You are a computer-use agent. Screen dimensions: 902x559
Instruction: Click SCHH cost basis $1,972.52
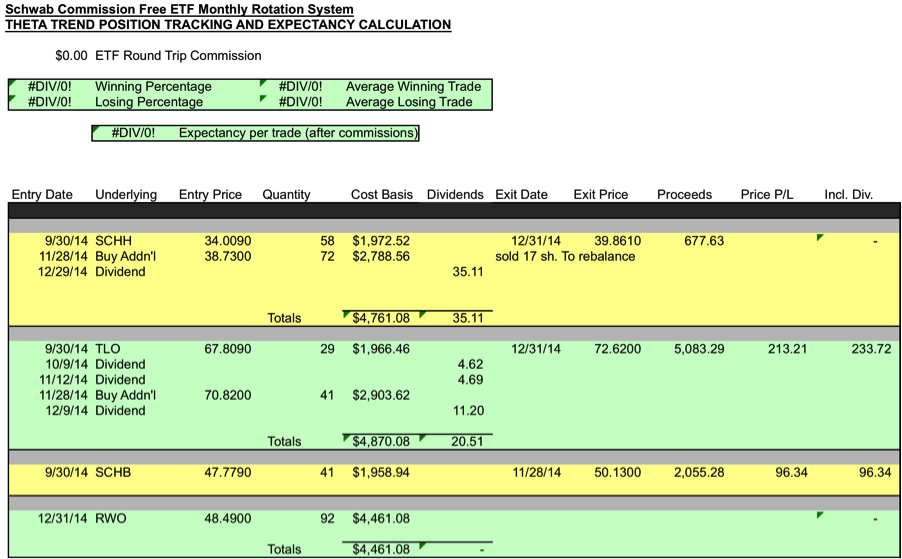click(x=381, y=241)
